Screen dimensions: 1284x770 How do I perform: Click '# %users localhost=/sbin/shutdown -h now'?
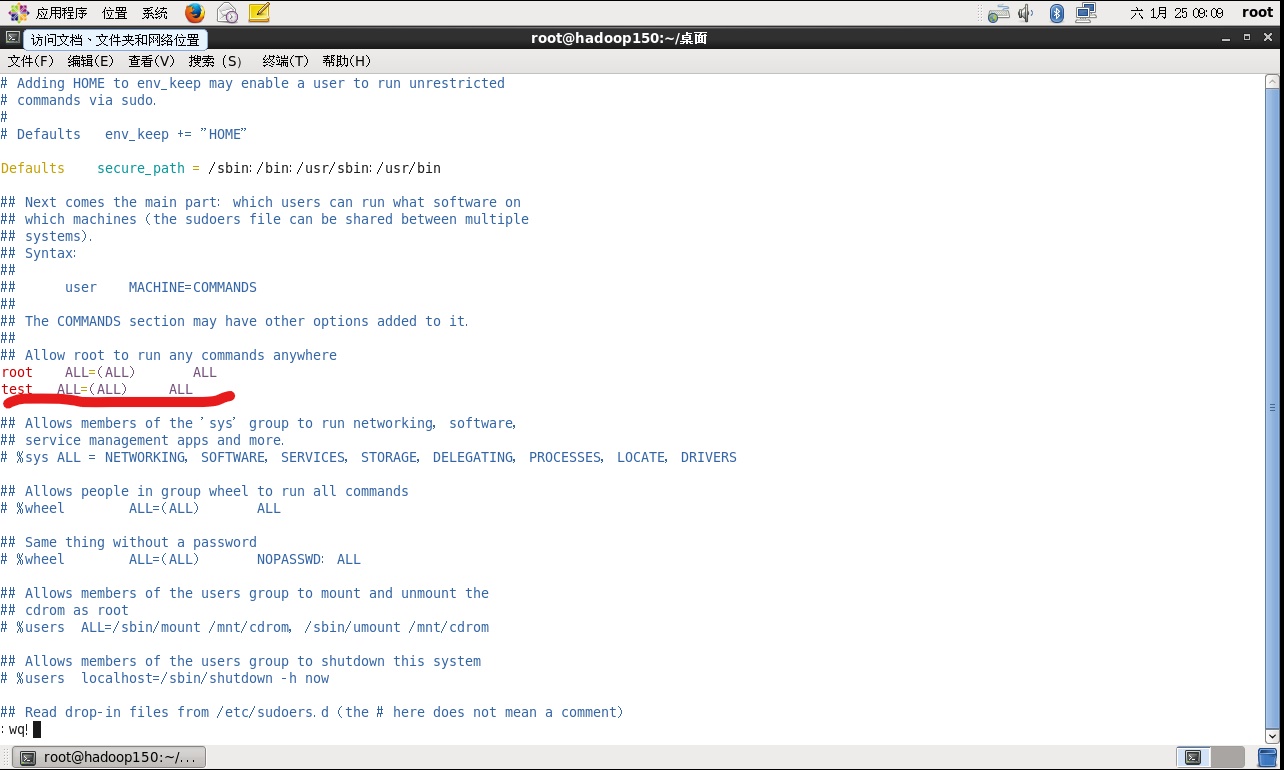click(164, 678)
